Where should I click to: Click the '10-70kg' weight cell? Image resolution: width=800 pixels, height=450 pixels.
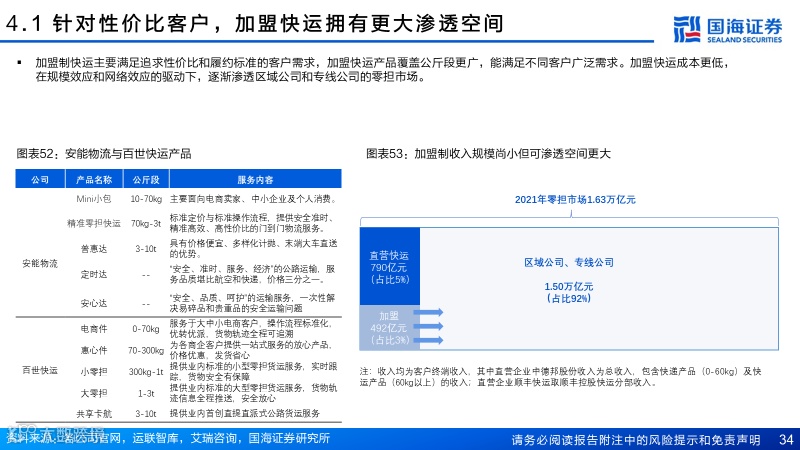(146, 199)
